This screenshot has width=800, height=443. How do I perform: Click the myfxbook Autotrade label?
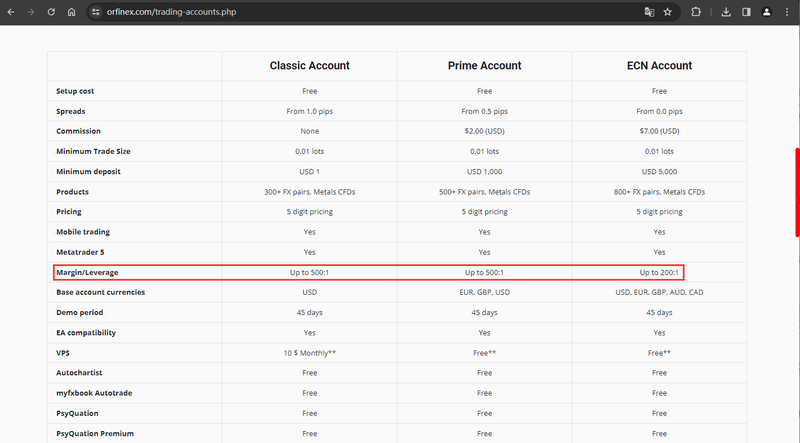pos(94,393)
